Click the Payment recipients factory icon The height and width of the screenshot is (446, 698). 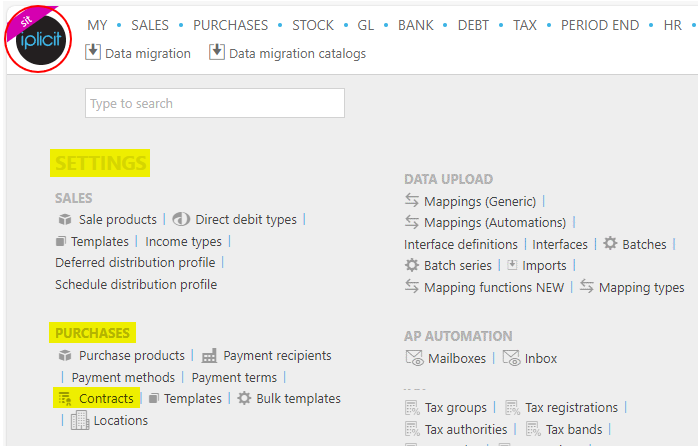pyautogui.click(x=209, y=355)
